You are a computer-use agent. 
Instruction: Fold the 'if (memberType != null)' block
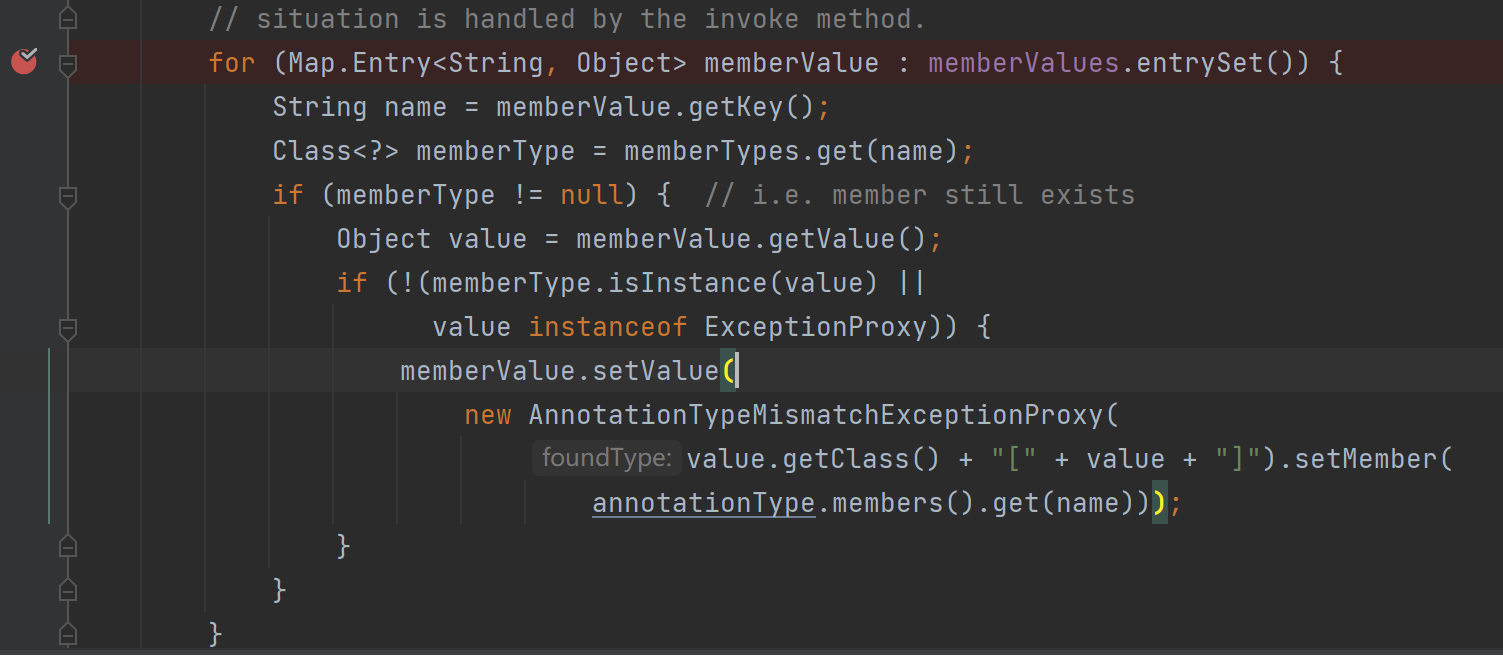click(68, 196)
